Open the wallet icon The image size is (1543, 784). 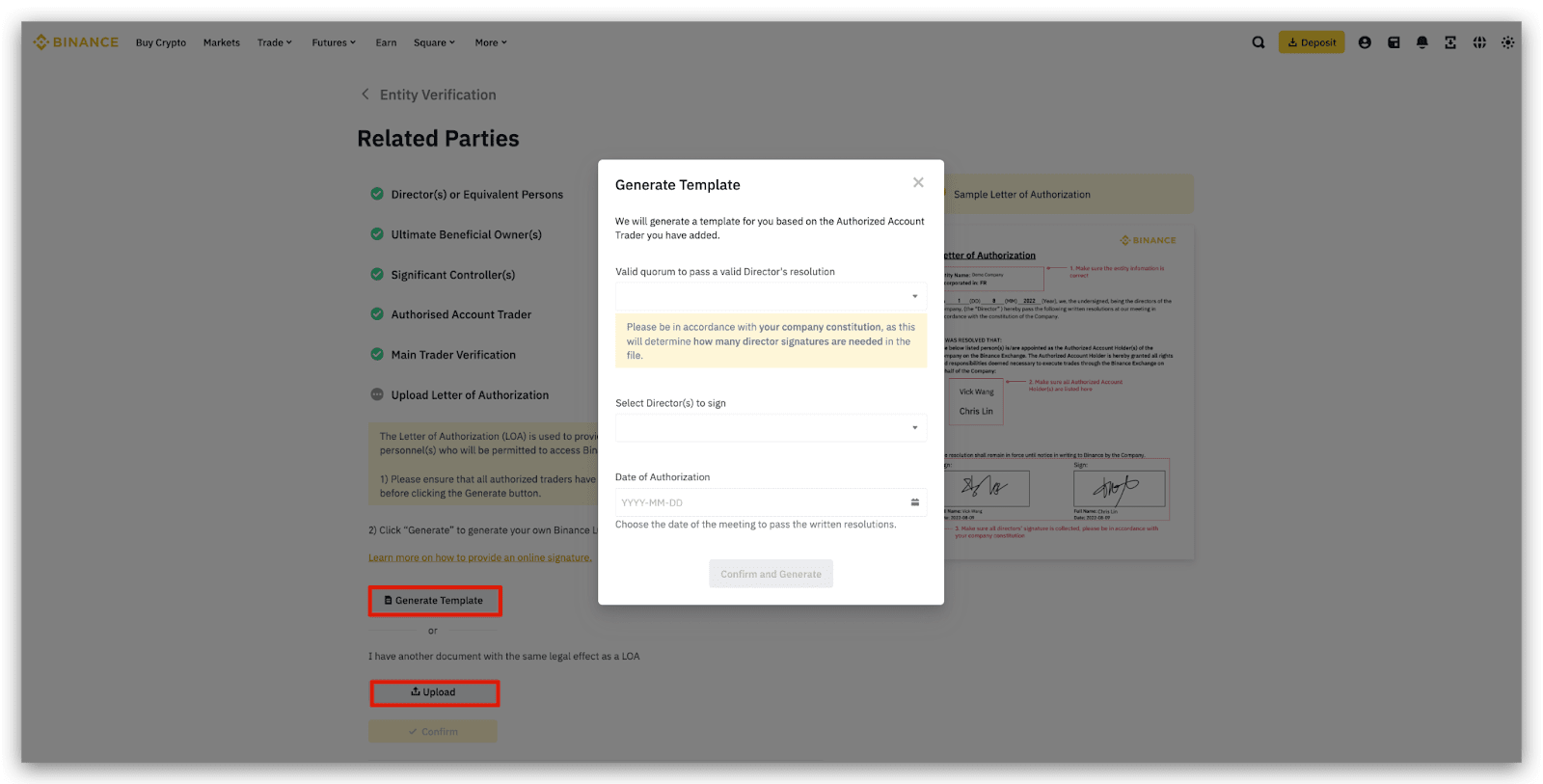(1394, 42)
